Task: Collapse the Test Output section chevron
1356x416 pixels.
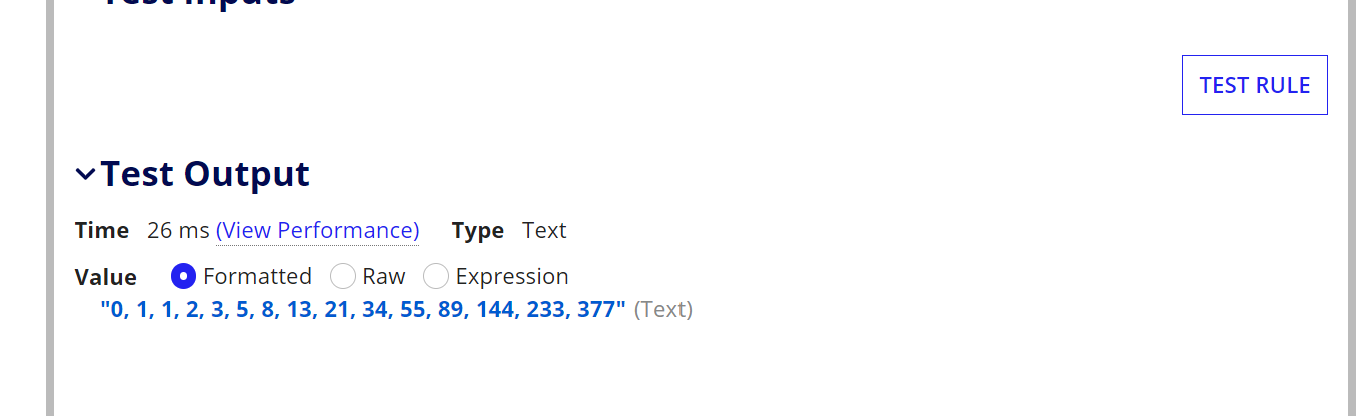Action: pos(86,175)
